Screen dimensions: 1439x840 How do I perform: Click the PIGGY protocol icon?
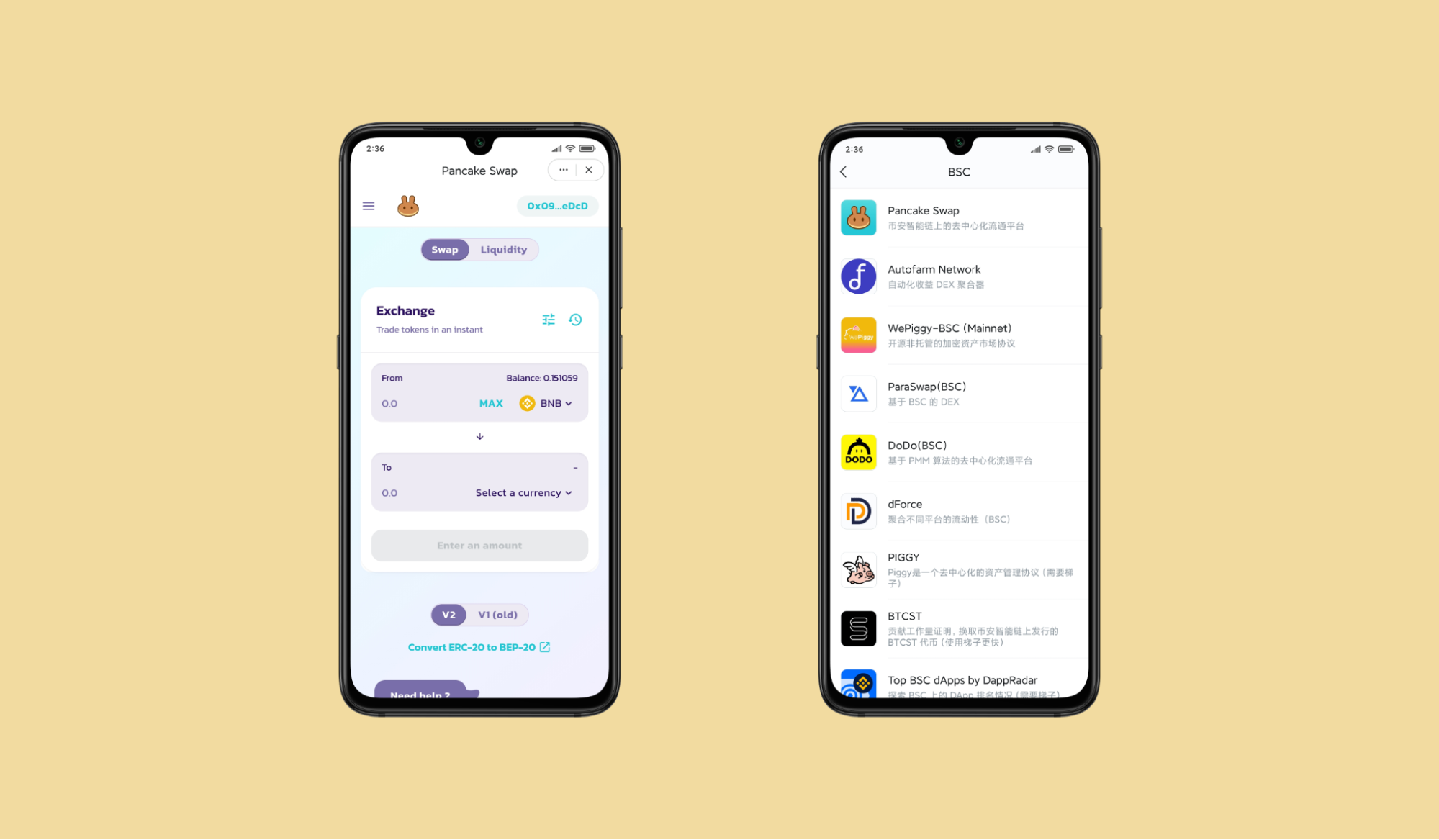857,569
